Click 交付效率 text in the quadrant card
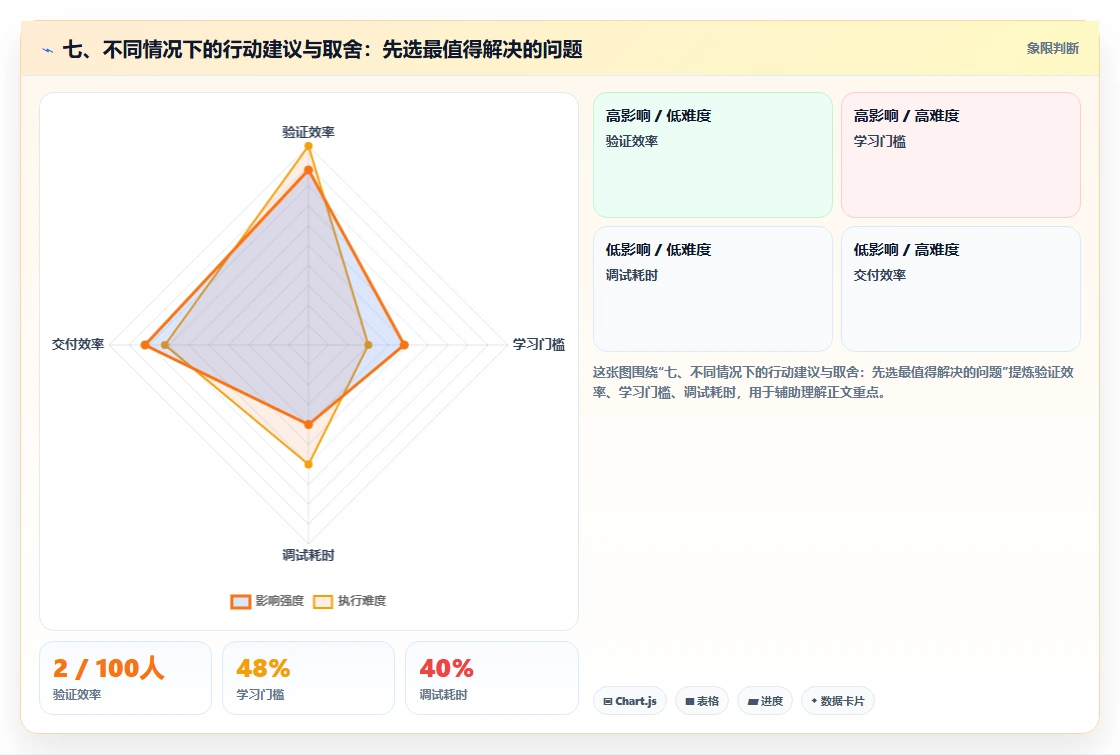The height and width of the screenshot is (755, 1120). [879, 275]
